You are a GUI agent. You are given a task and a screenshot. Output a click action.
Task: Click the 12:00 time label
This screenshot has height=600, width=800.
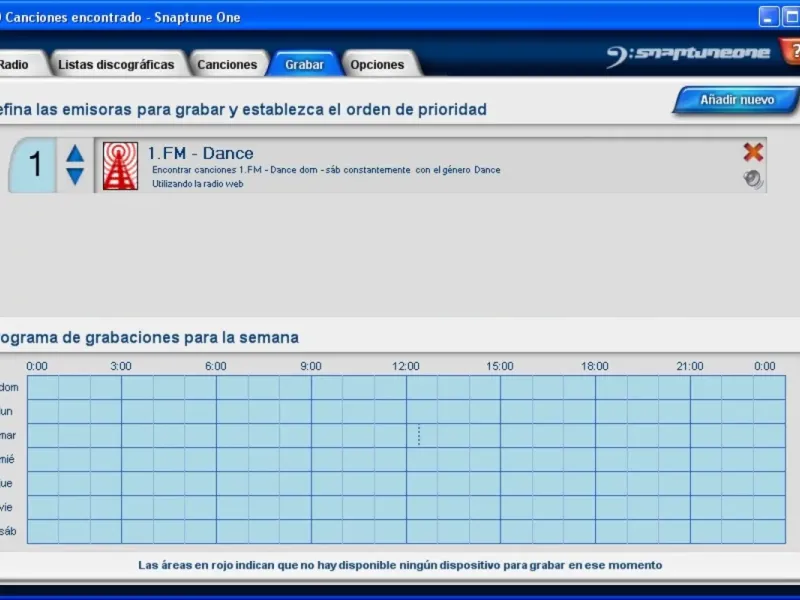click(406, 366)
